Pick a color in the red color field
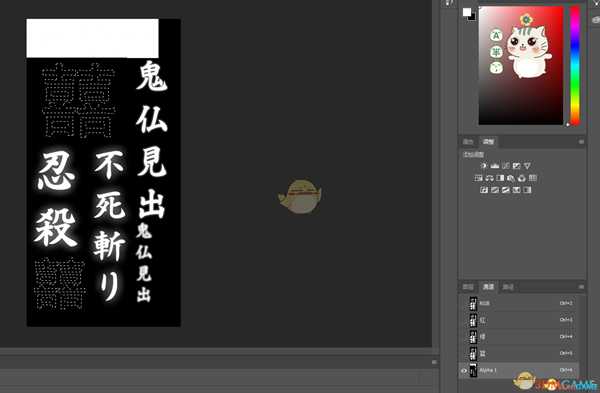Image resolution: width=600 pixels, height=393 pixels. tap(521, 65)
